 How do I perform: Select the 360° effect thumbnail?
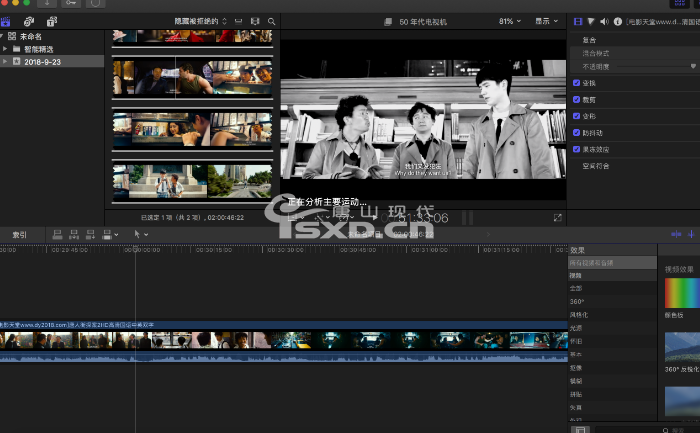pyautogui.click(x=682, y=347)
